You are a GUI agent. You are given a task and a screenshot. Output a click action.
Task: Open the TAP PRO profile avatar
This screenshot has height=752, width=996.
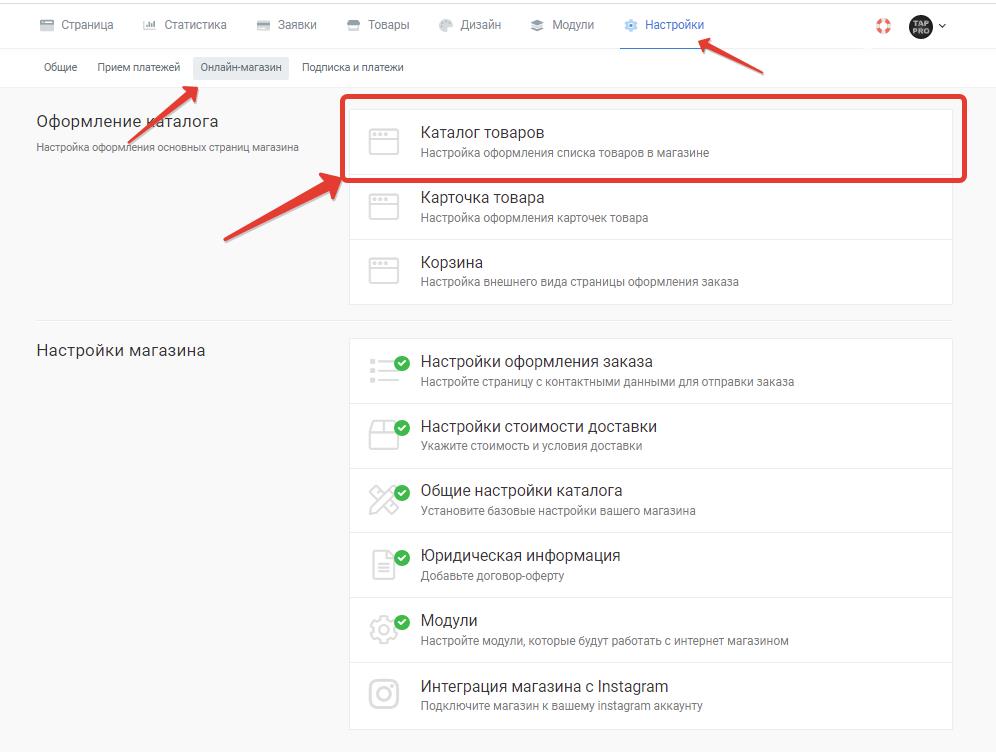(x=920, y=27)
